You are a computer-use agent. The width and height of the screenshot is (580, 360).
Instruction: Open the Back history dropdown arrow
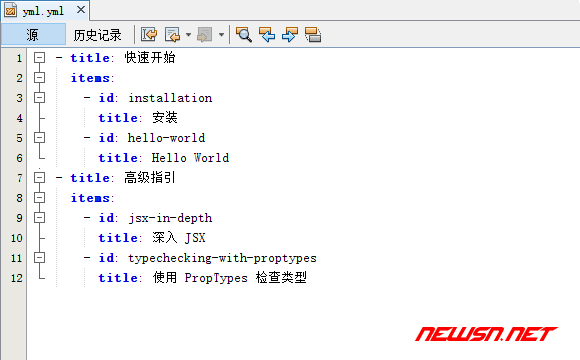(x=188, y=35)
